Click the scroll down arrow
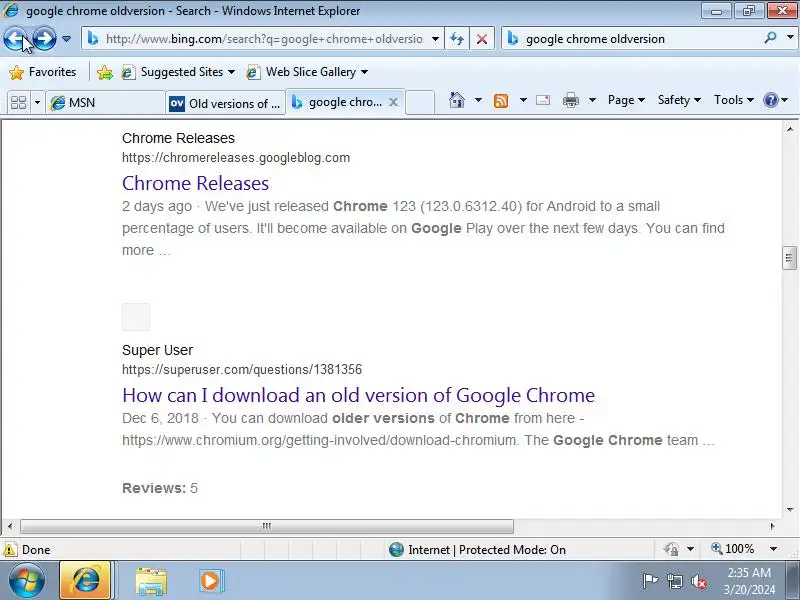This screenshot has width=800, height=600. click(x=789, y=510)
